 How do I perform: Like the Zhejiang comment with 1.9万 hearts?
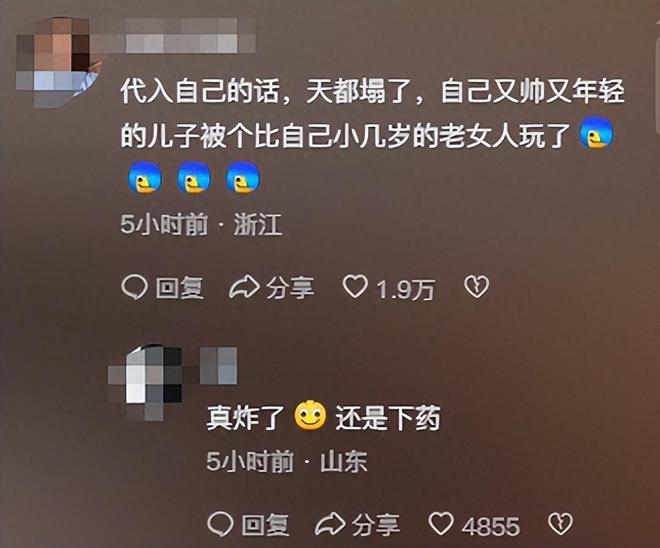(x=355, y=287)
